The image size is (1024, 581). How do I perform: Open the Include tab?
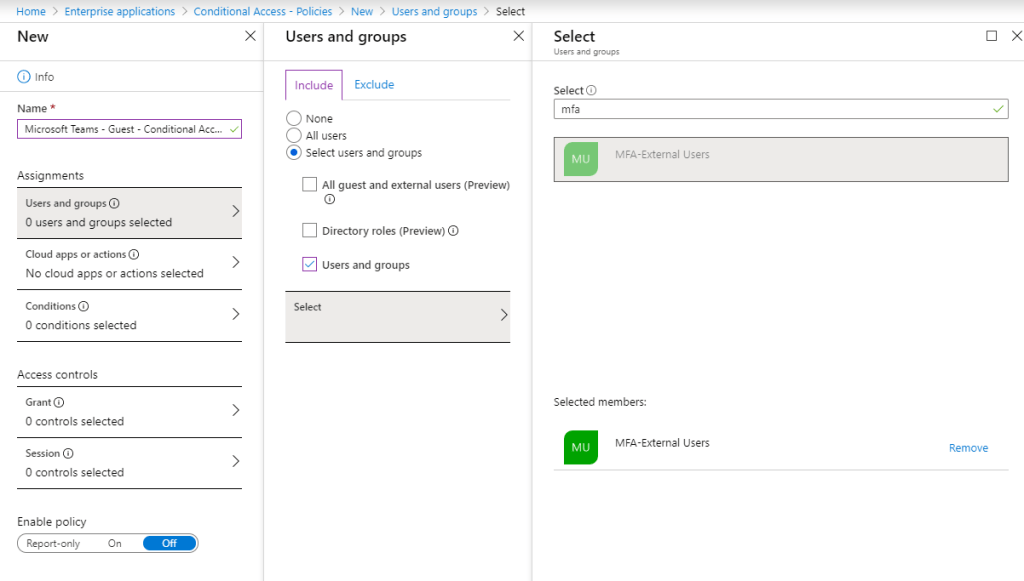pyautogui.click(x=314, y=86)
